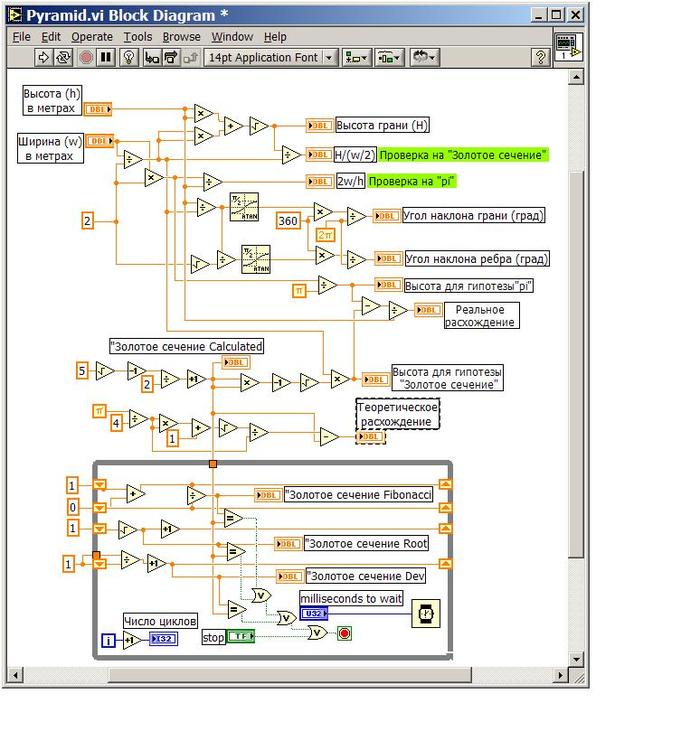Image resolution: width=700 pixels, height=731 pixels.
Task: Click the Run Continuously button
Action: pos(63,57)
